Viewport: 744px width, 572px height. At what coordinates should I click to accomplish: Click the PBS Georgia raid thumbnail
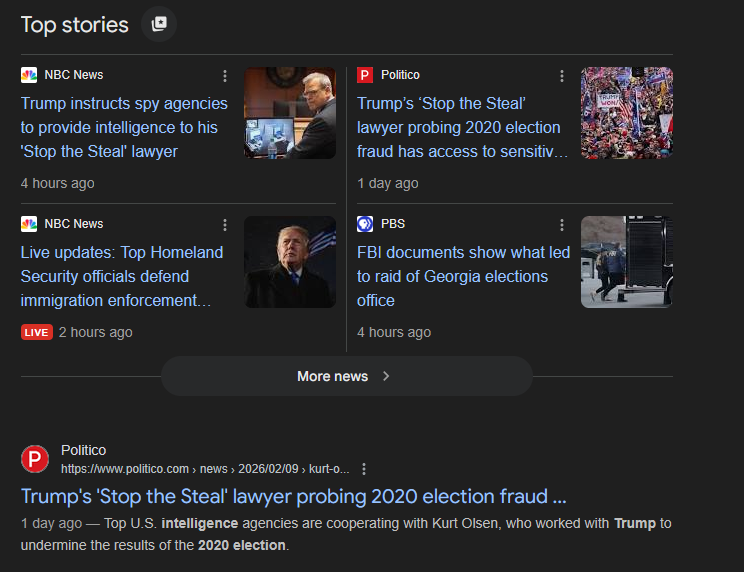tap(627, 262)
